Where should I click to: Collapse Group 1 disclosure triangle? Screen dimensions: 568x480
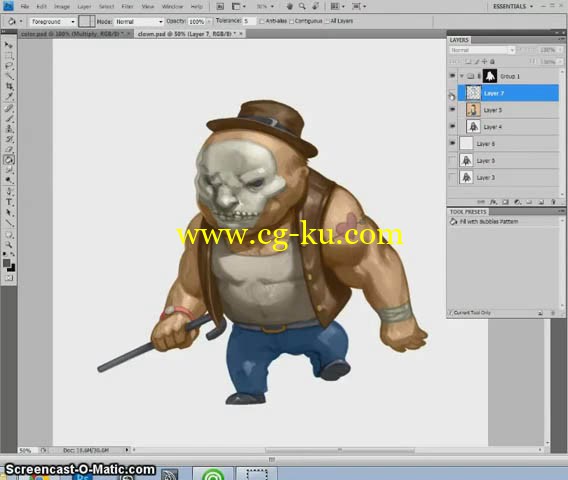[462, 76]
